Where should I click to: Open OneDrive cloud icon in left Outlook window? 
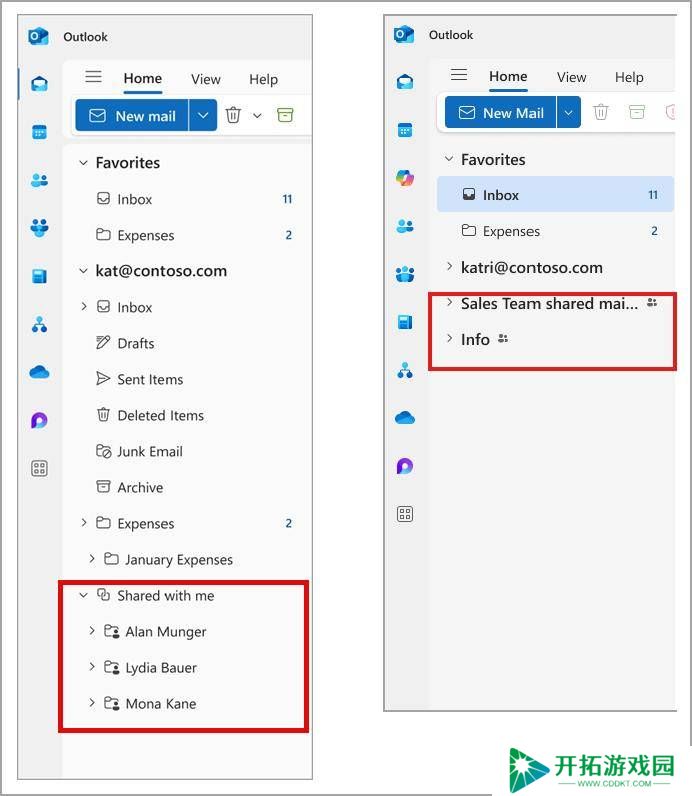coord(39,372)
